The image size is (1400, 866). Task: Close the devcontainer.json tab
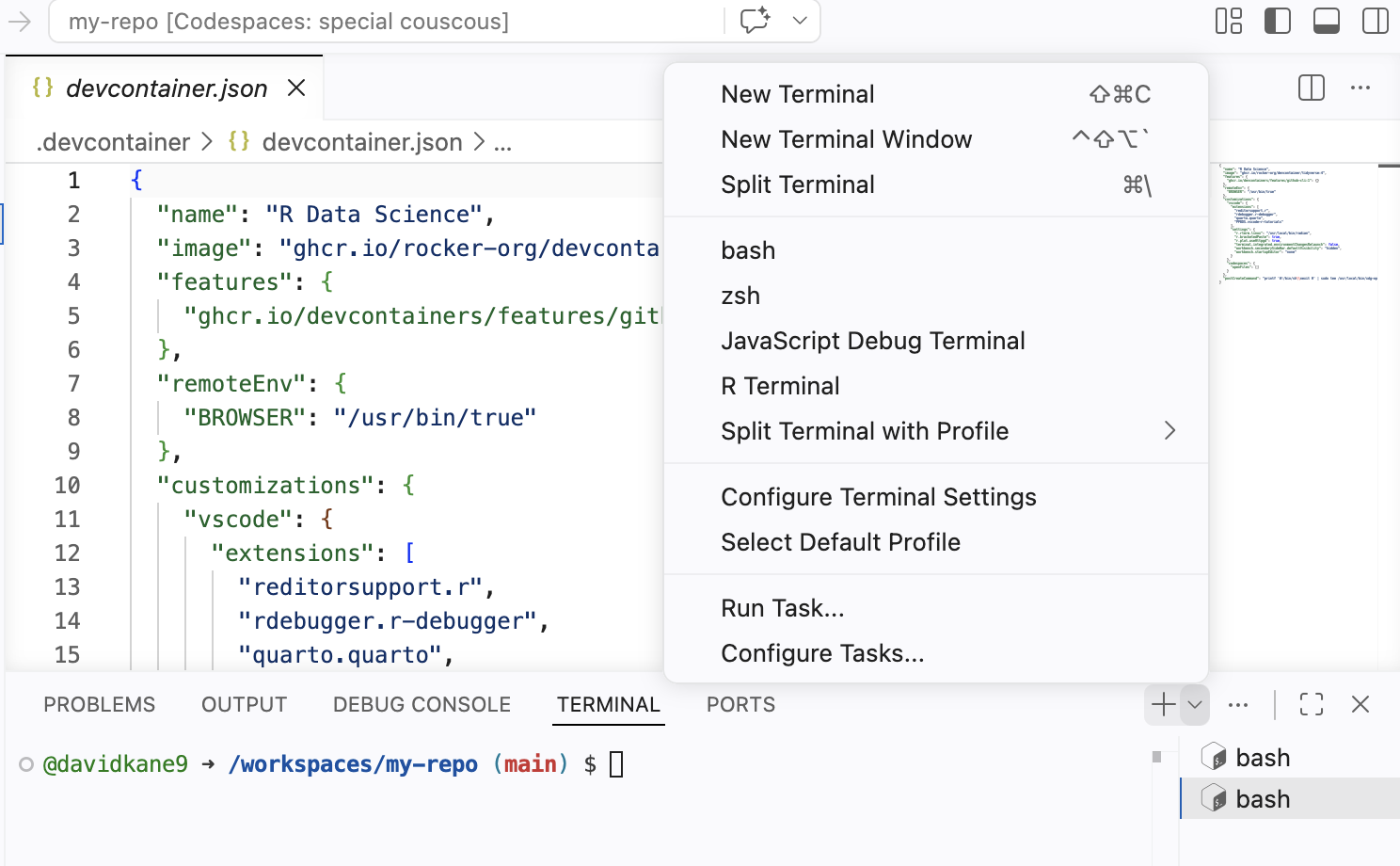click(x=296, y=88)
